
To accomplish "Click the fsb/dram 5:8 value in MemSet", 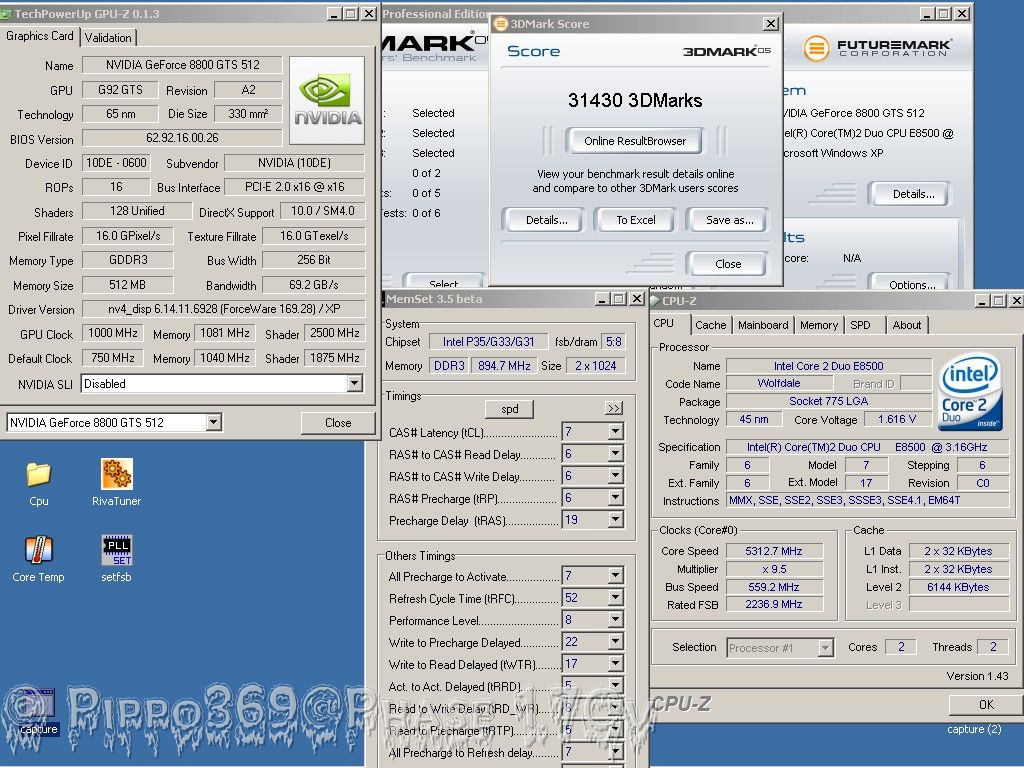I will pos(614,342).
